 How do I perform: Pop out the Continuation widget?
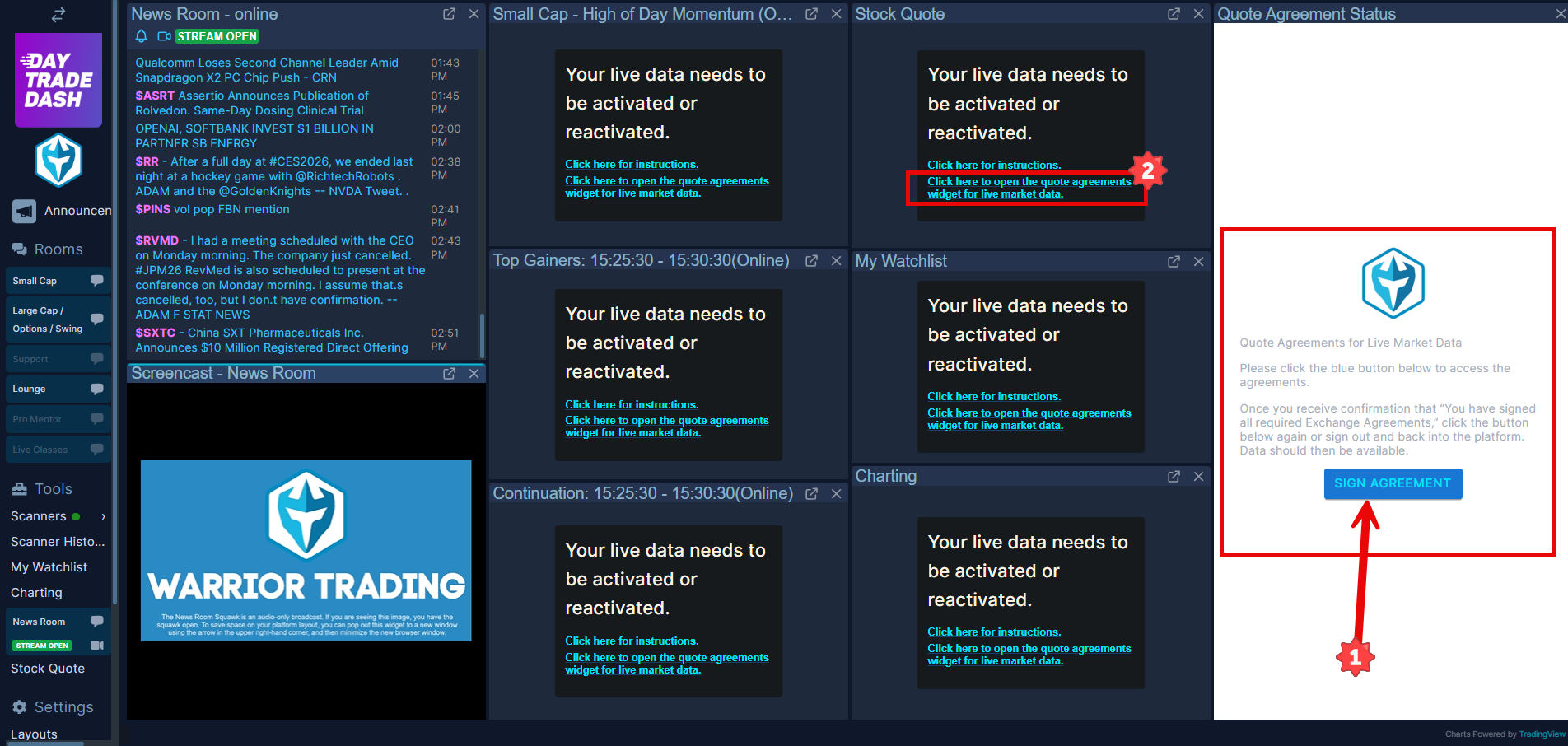811,493
